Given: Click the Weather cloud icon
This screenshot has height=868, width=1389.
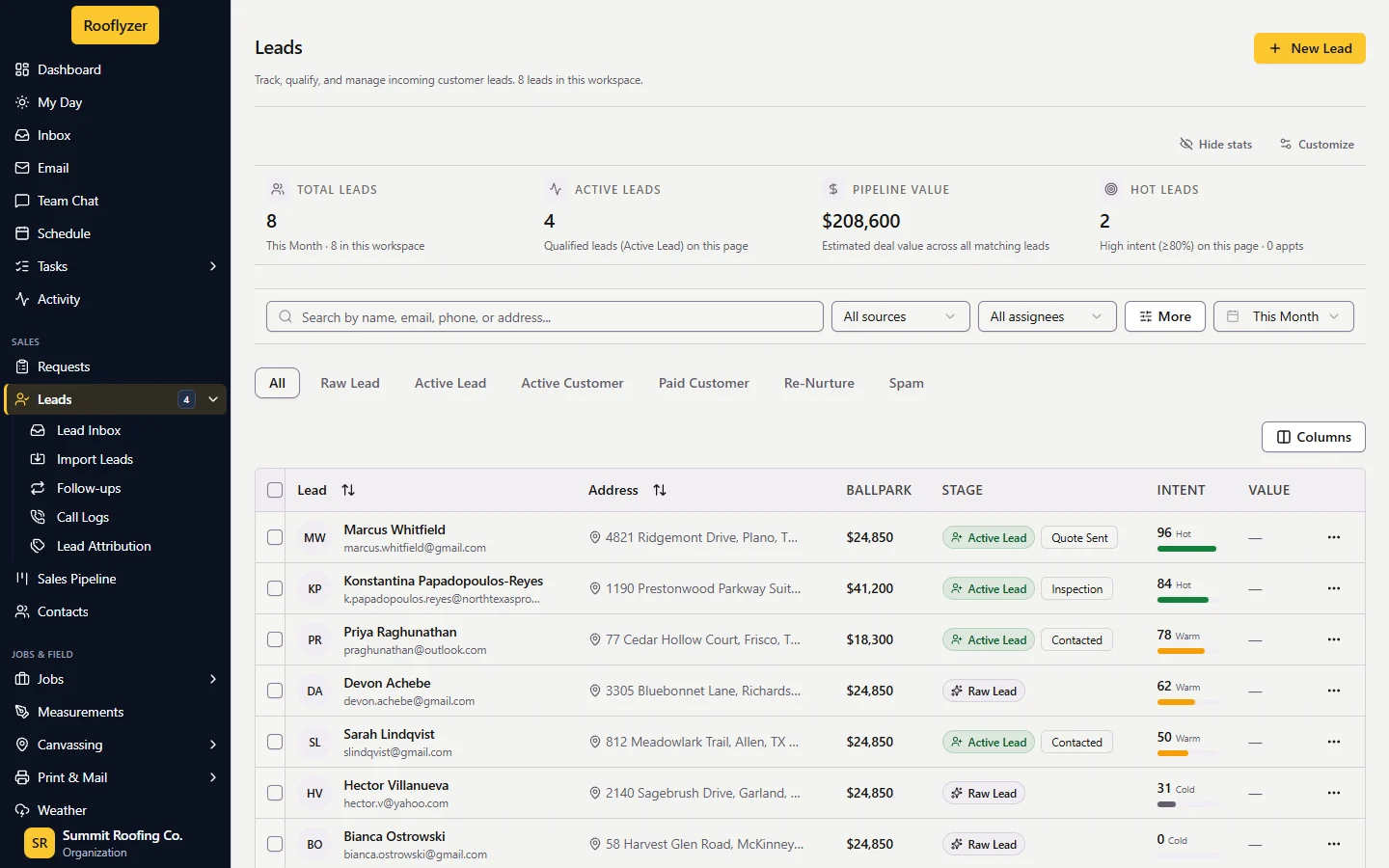Looking at the screenshot, I should pyautogui.click(x=22, y=810).
